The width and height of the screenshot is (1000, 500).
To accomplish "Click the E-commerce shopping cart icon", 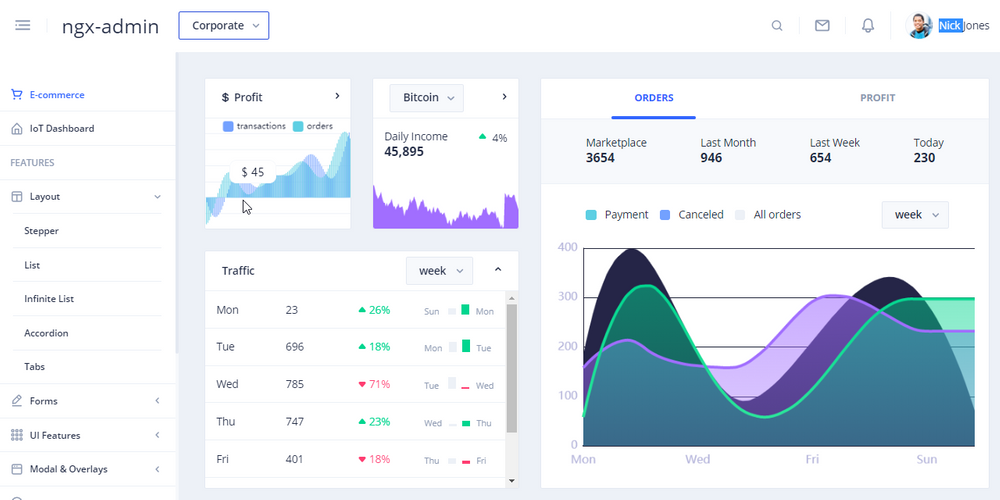I will (x=17, y=94).
